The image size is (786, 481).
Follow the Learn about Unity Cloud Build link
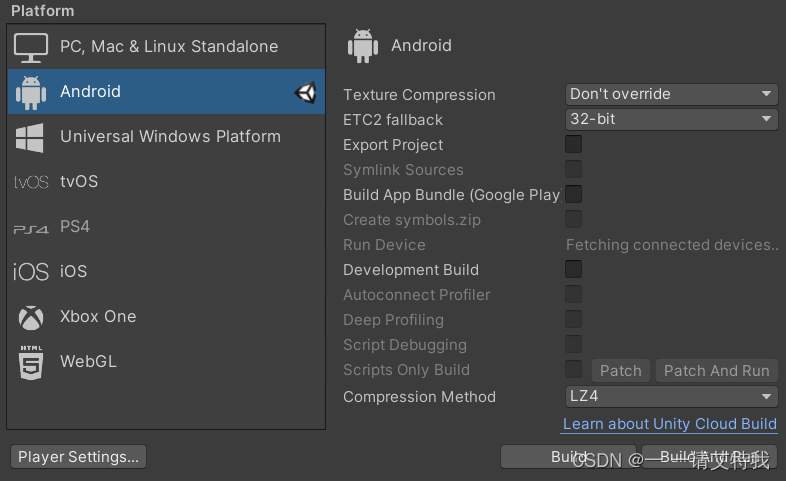[x=669, y=424]
